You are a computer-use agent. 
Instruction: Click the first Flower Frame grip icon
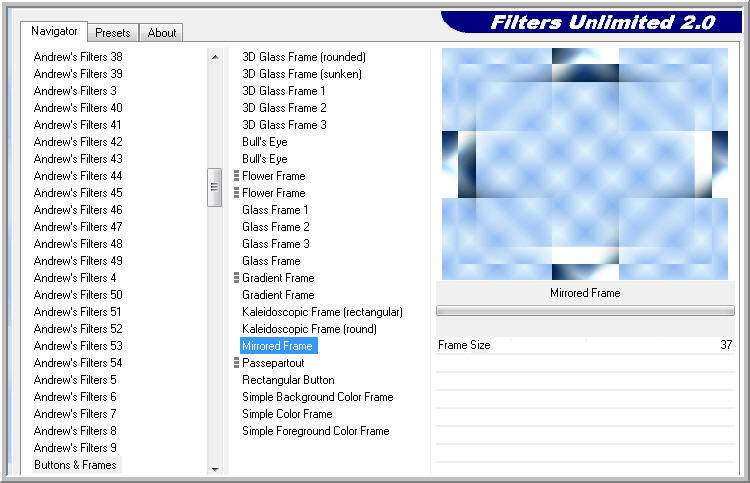coord(236,176)
